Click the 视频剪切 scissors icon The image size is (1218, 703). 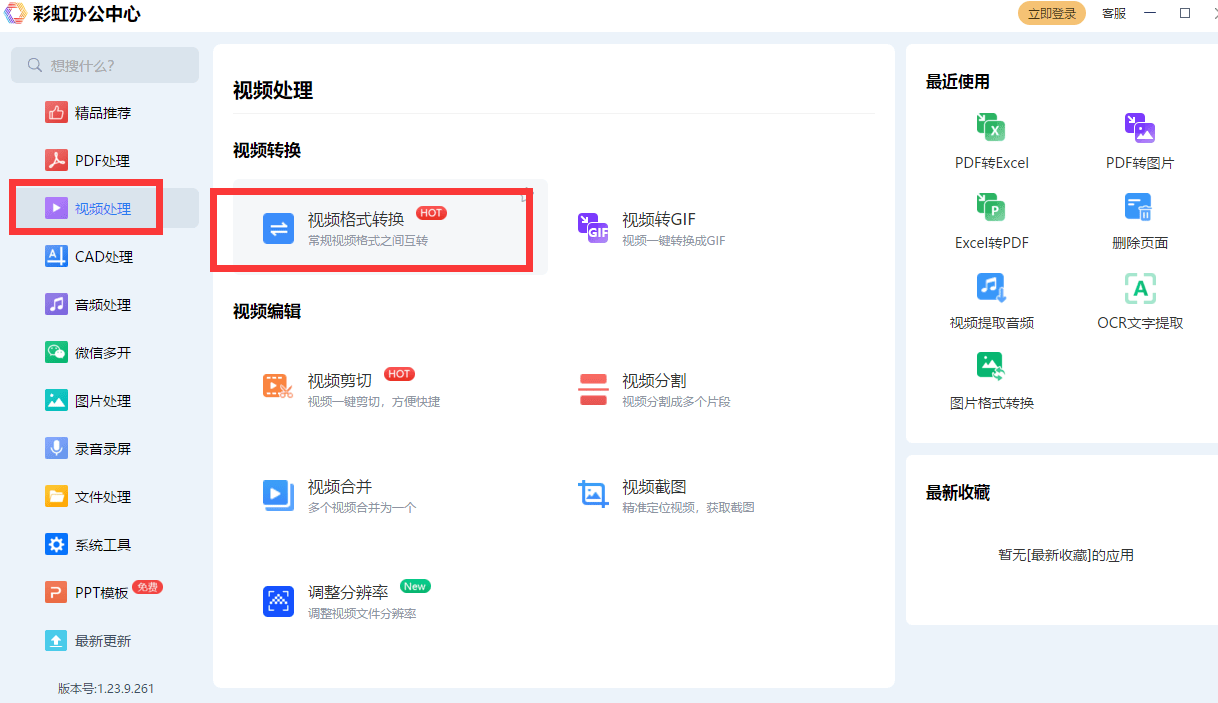278,388
